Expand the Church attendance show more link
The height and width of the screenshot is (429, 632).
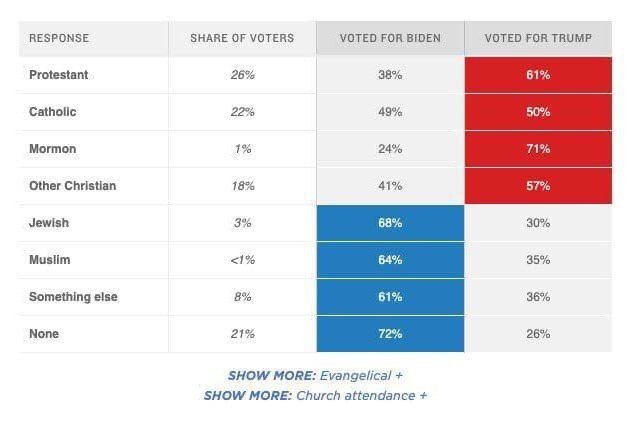coord(315,396)
